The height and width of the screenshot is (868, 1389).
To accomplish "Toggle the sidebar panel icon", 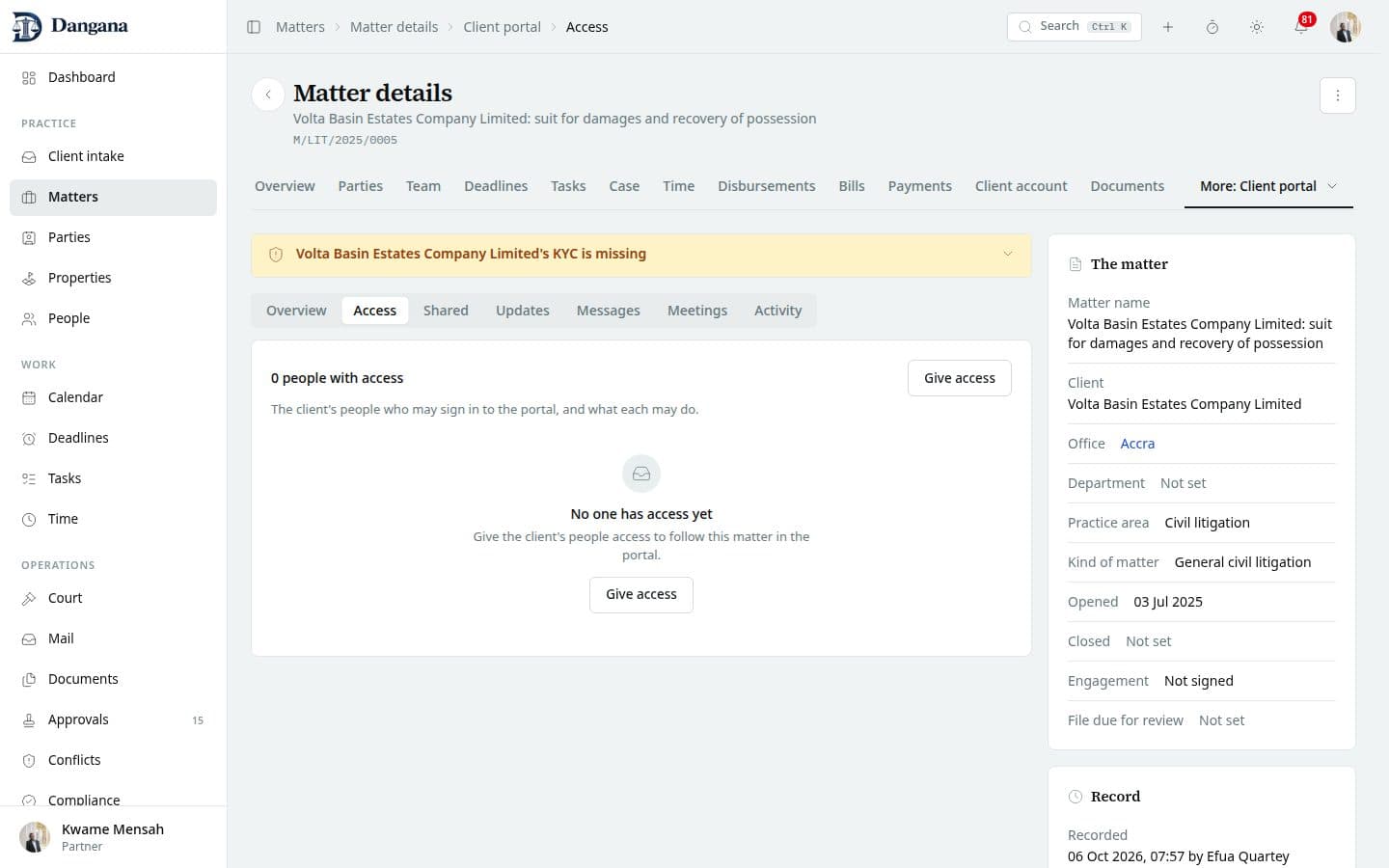I will 254,27.
